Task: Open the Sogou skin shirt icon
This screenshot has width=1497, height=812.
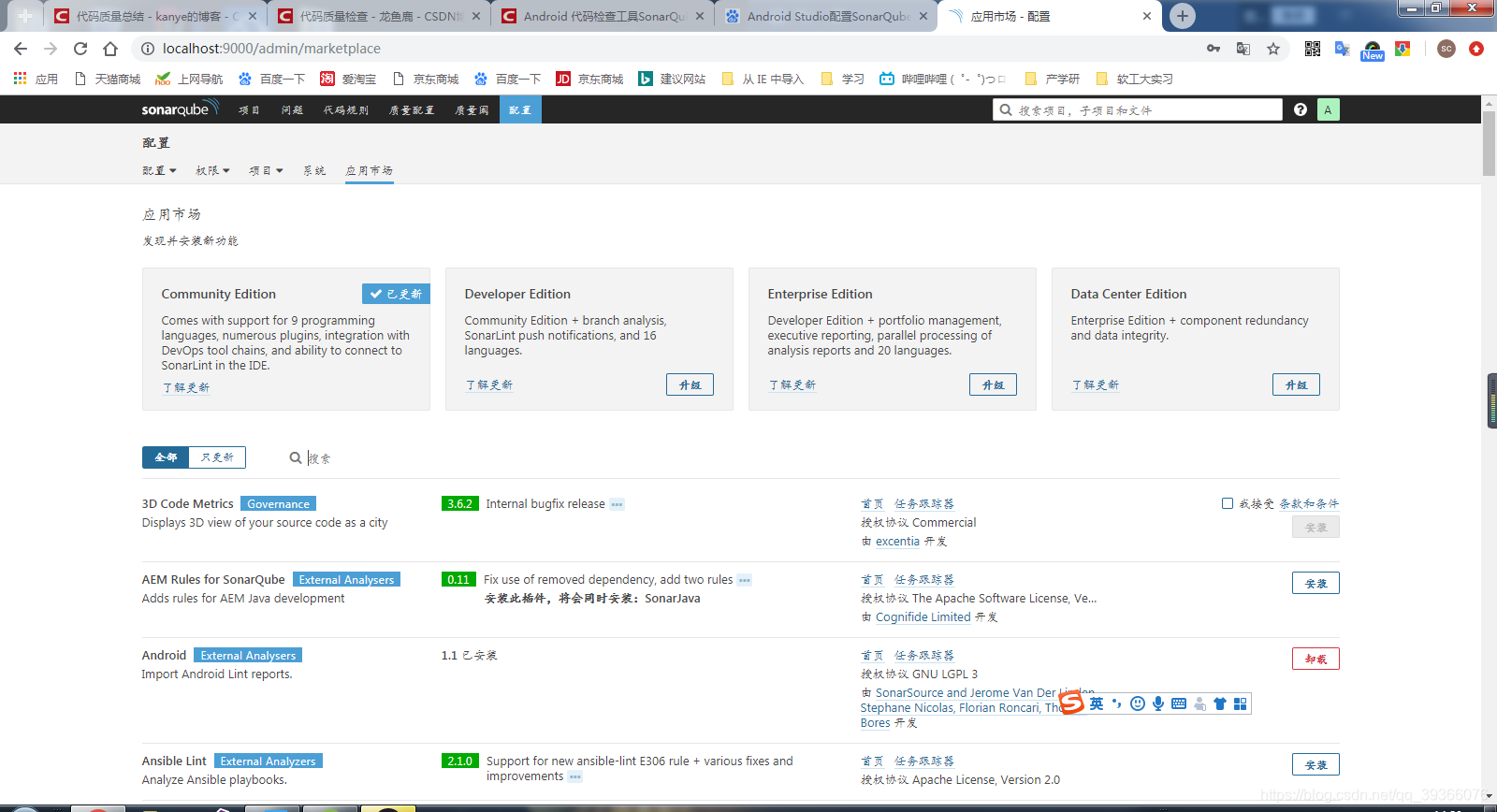Action: pos(1220,703)
